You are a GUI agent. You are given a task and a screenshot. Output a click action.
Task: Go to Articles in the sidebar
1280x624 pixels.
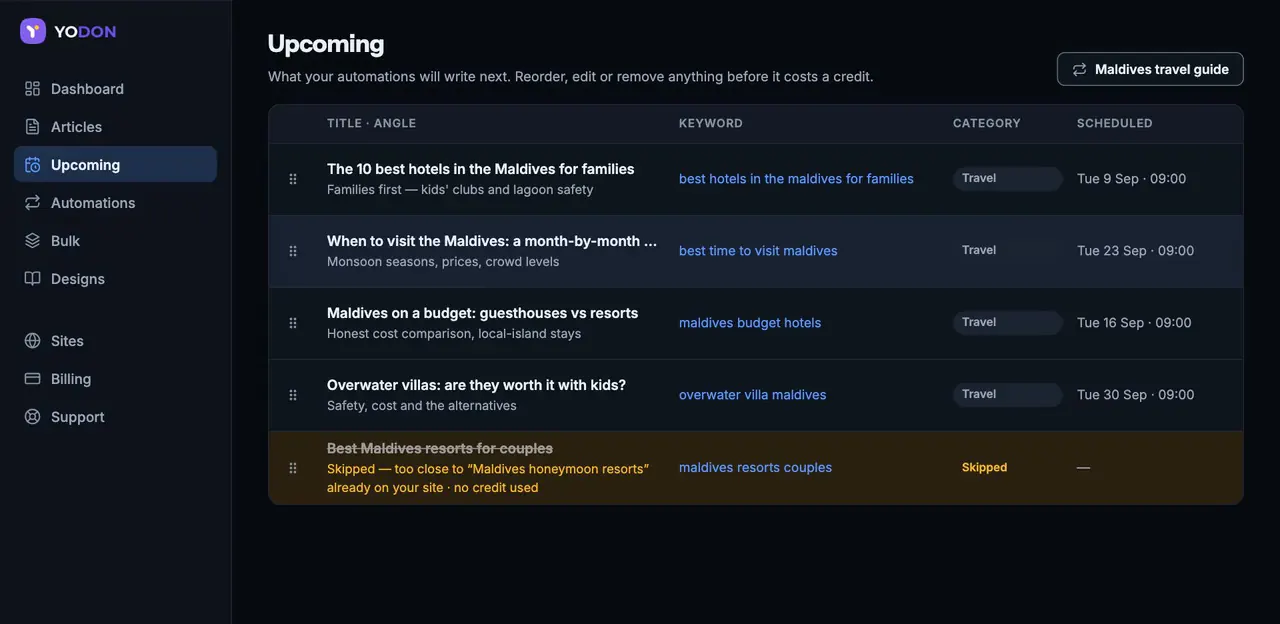tap(115, 127)
